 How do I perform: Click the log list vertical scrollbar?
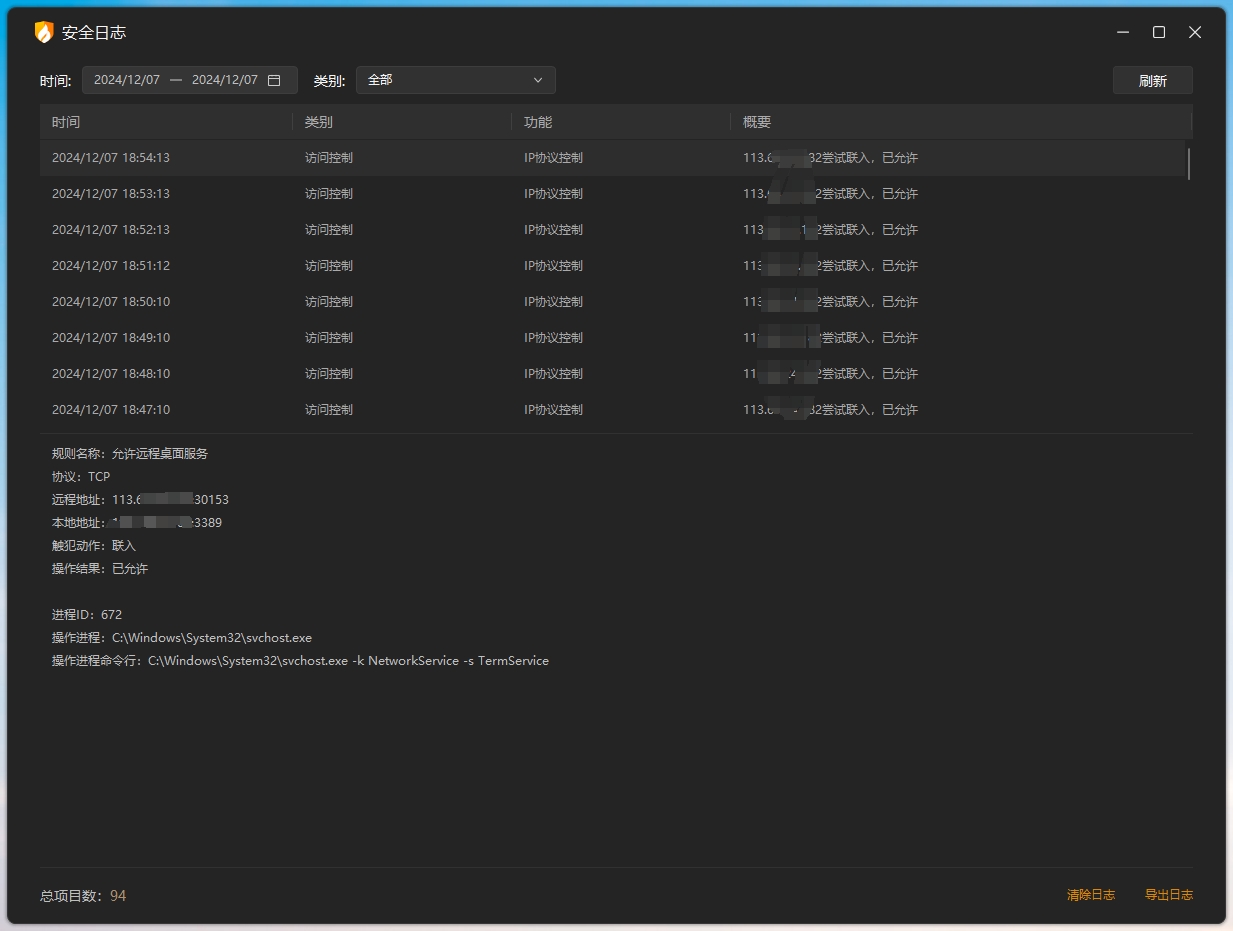(x=1188, y=164)
